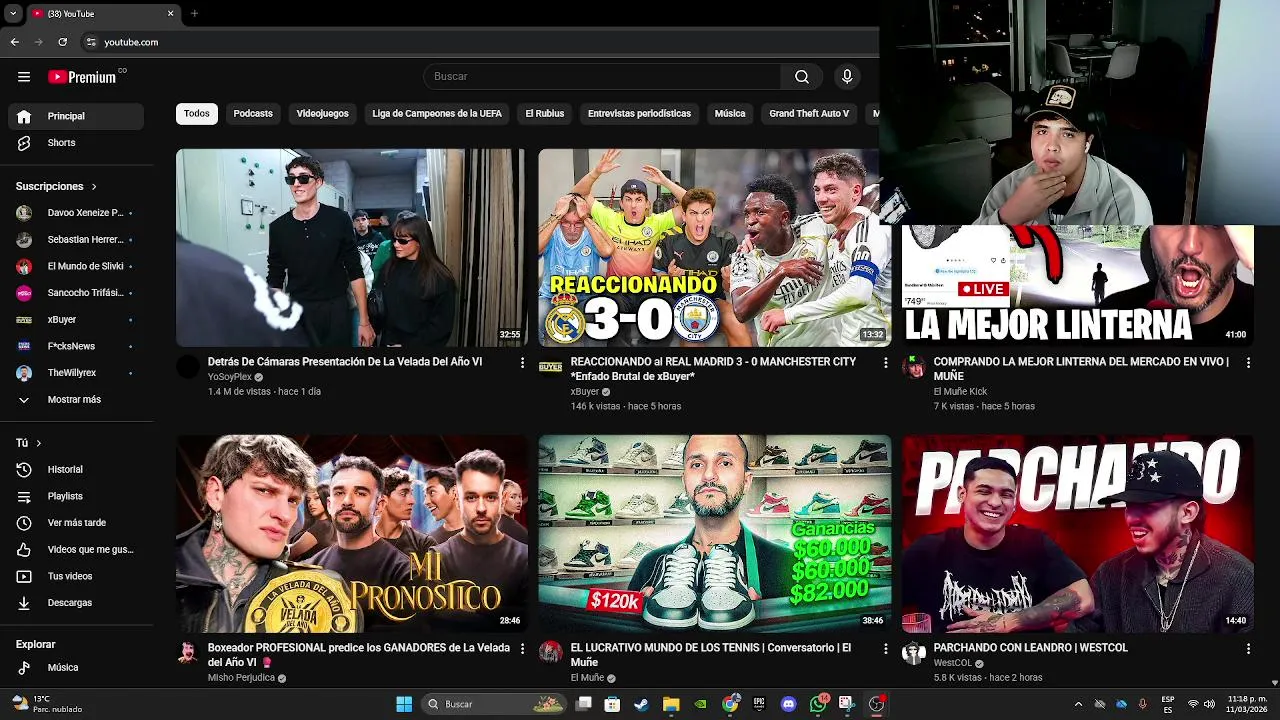Image resolution: width=1280 pixels, height=720 pixels.
Task: Open Historial in the sidebar
Action: [x=76, y=470]
